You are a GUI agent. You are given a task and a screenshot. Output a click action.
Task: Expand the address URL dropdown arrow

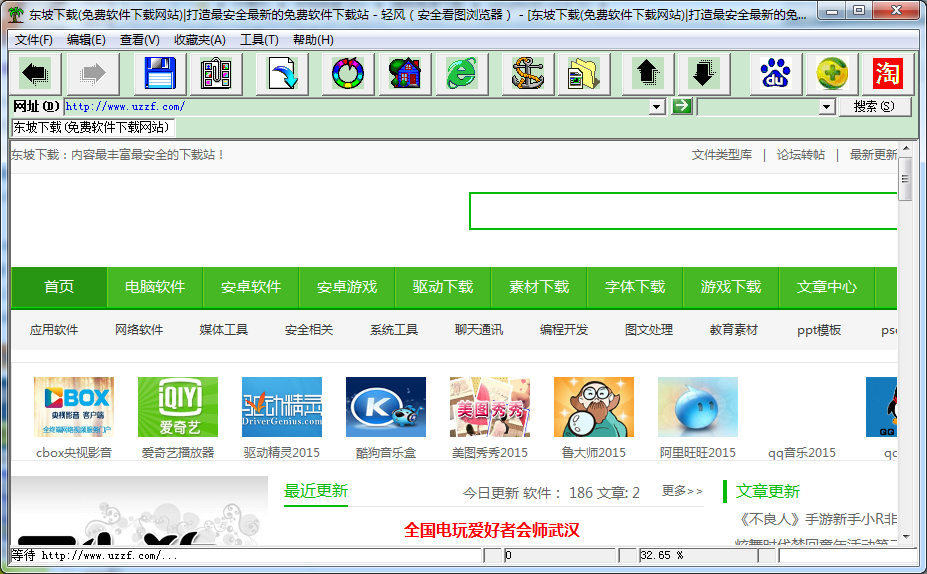pos(657,107)
